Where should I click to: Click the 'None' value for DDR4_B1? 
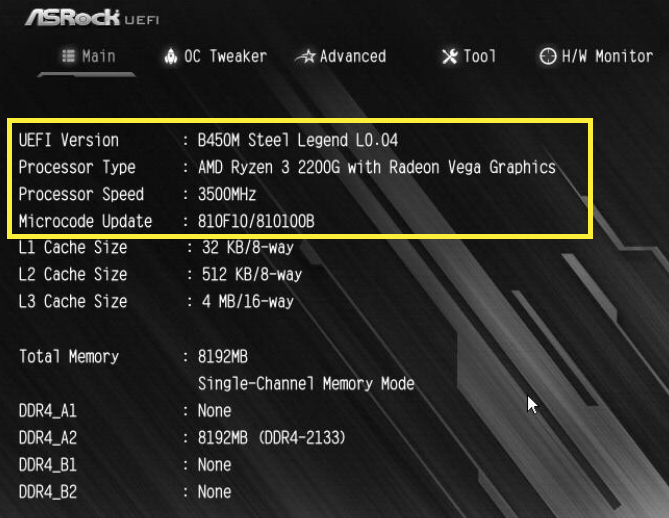coord(215,465)
